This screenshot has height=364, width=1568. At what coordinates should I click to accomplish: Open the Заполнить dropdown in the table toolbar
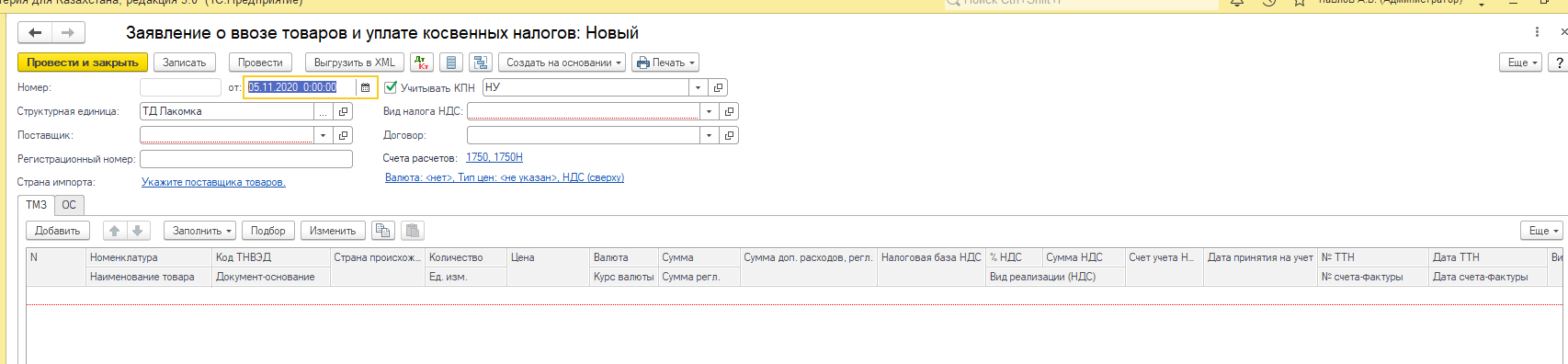click(x=200, y=231)
